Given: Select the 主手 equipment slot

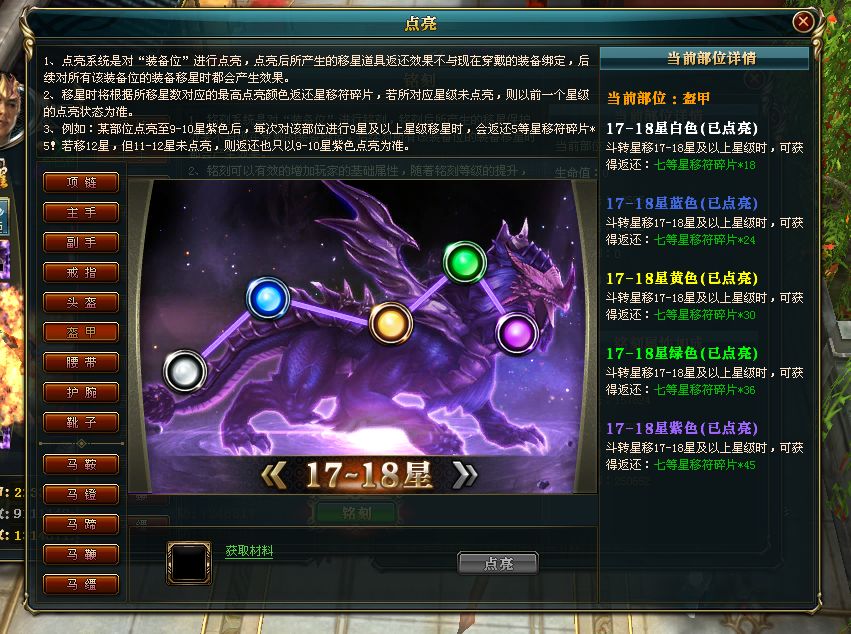Looking at the screenshot, I should [81, 212].
